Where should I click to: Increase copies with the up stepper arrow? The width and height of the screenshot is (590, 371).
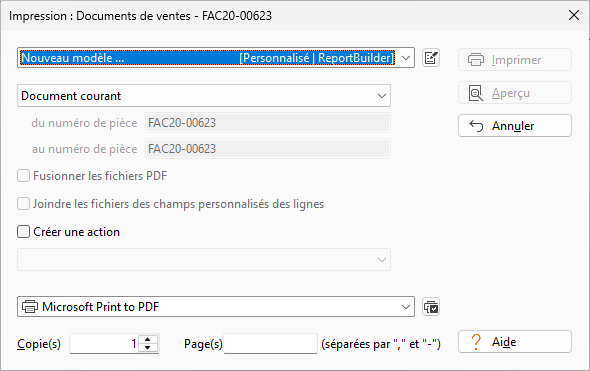148,339
